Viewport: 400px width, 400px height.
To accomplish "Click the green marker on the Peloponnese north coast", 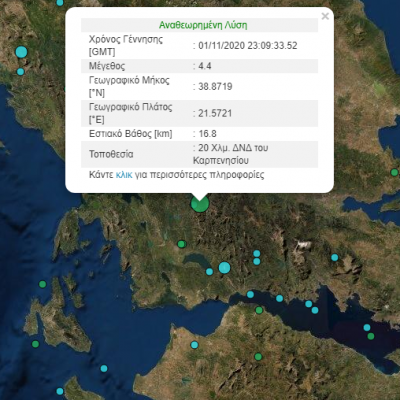I will (259, 310).
